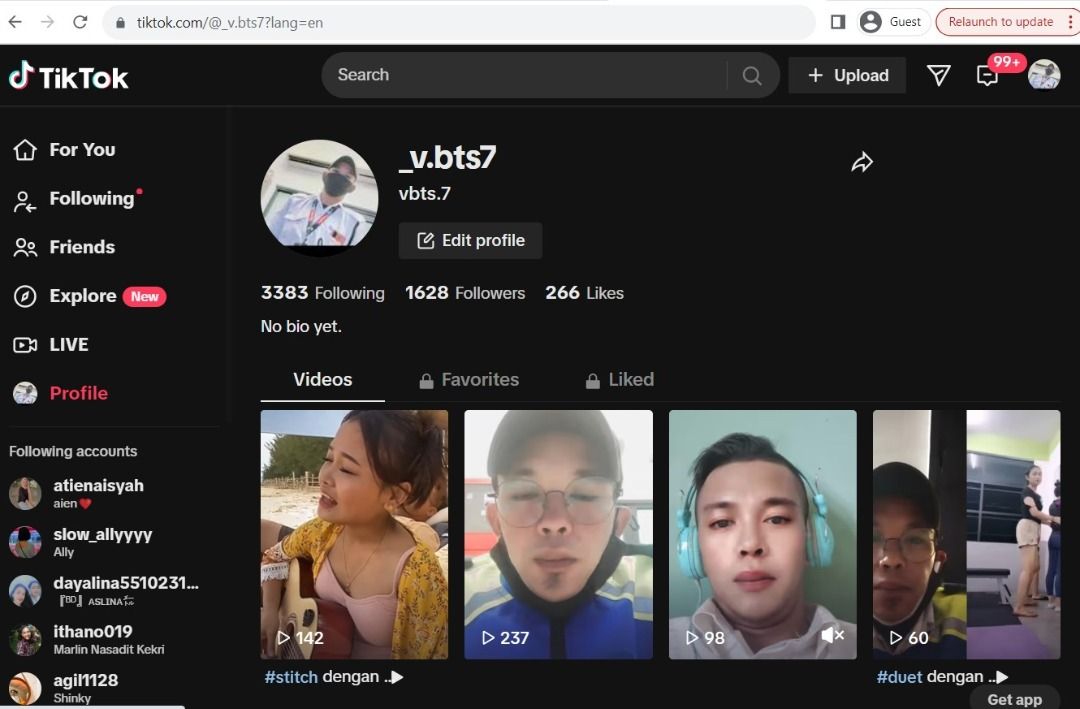Click the TikTok logo
Screen dimensions: 1080x709
click(x=68, y=77)
